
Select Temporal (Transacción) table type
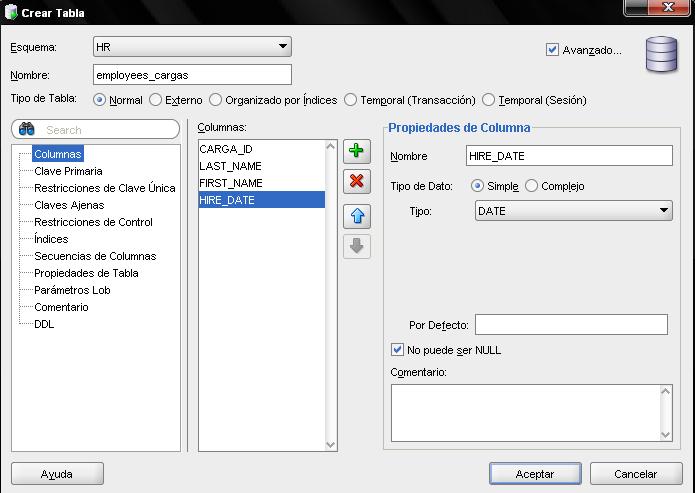pos(350,100)
